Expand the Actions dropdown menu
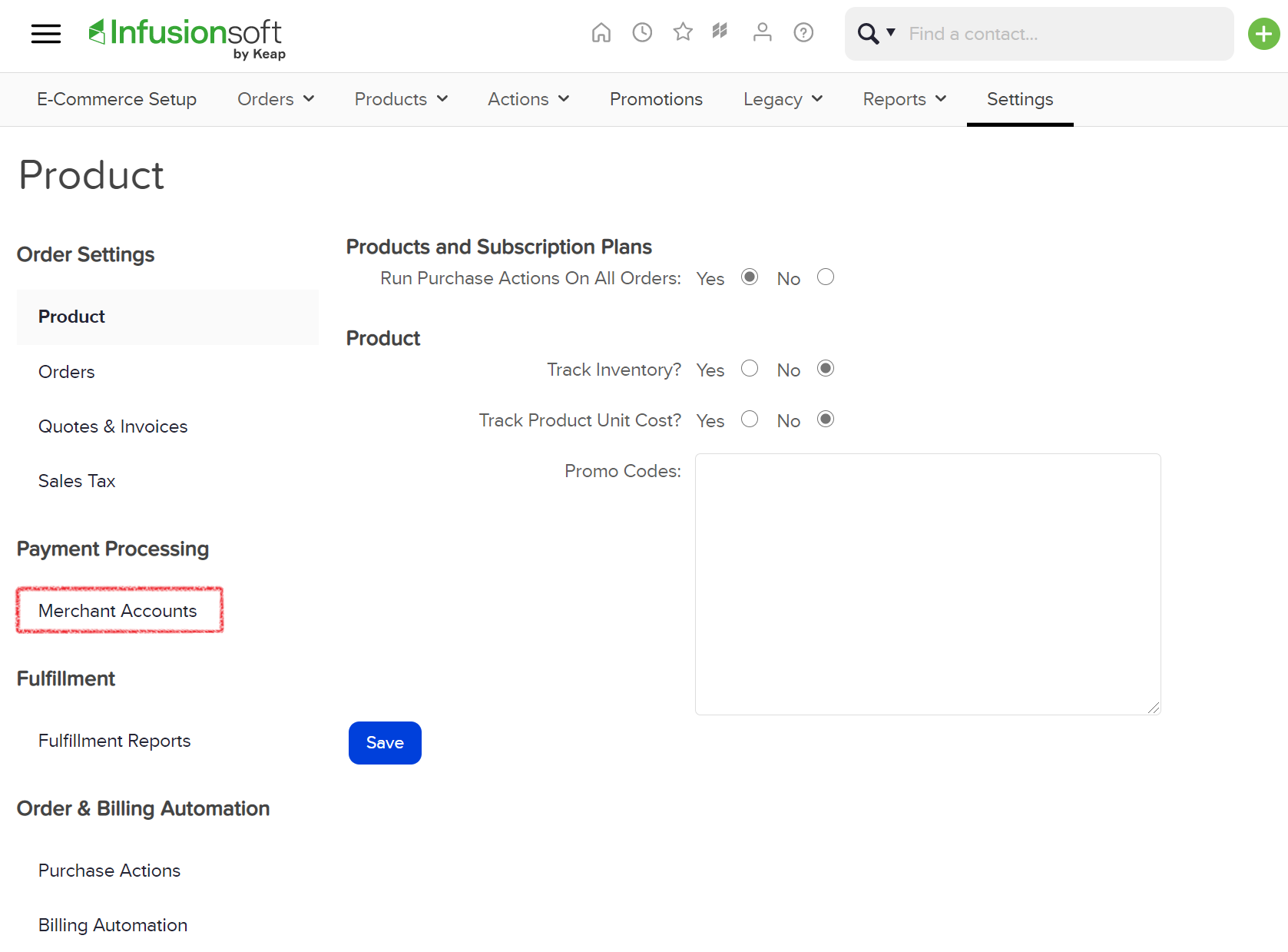Viewport: 1288px width, 952px height. click(x=528, y=99)
